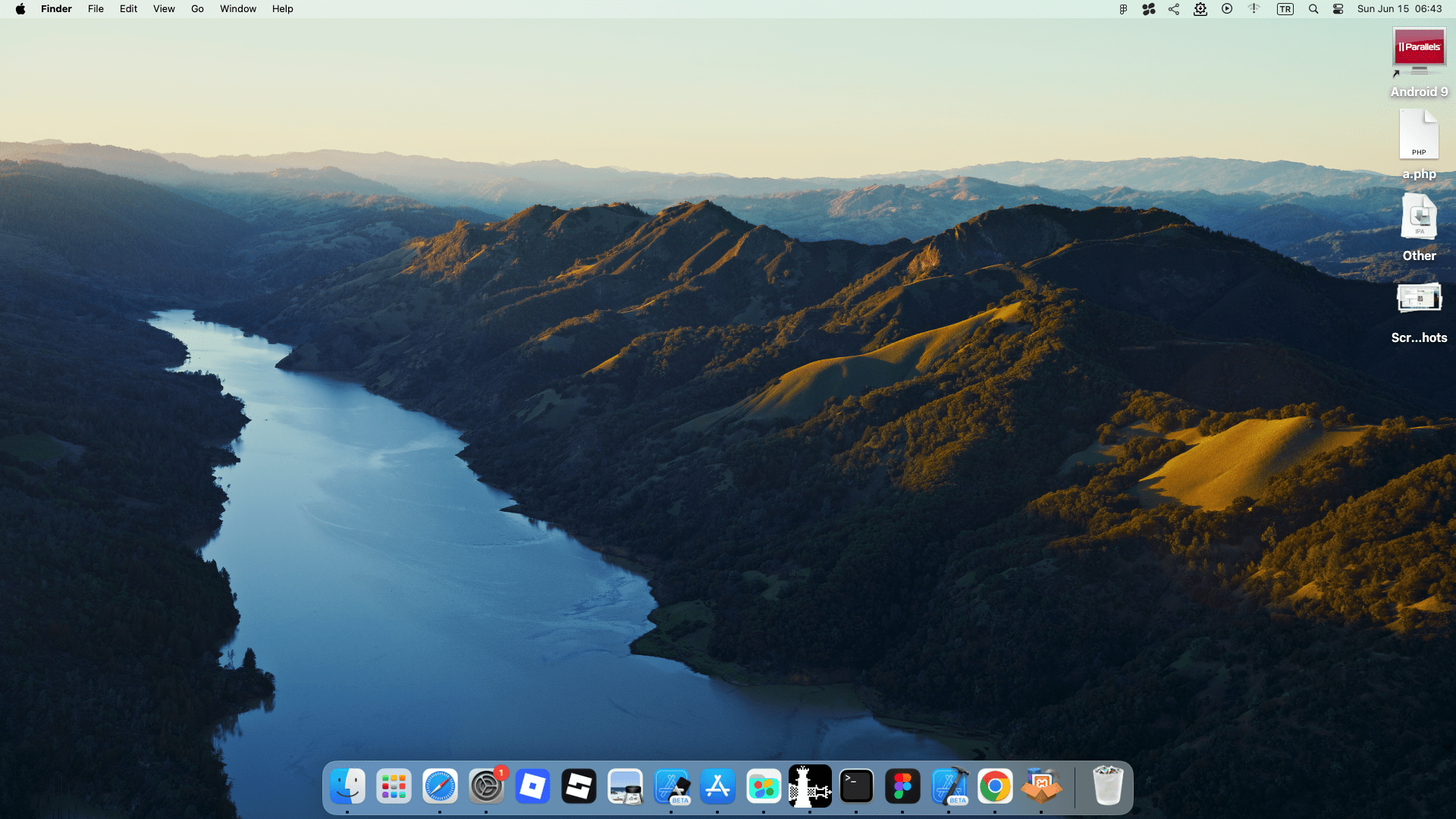Launch the App Store

pyautogui.click(x=717, y=786)
